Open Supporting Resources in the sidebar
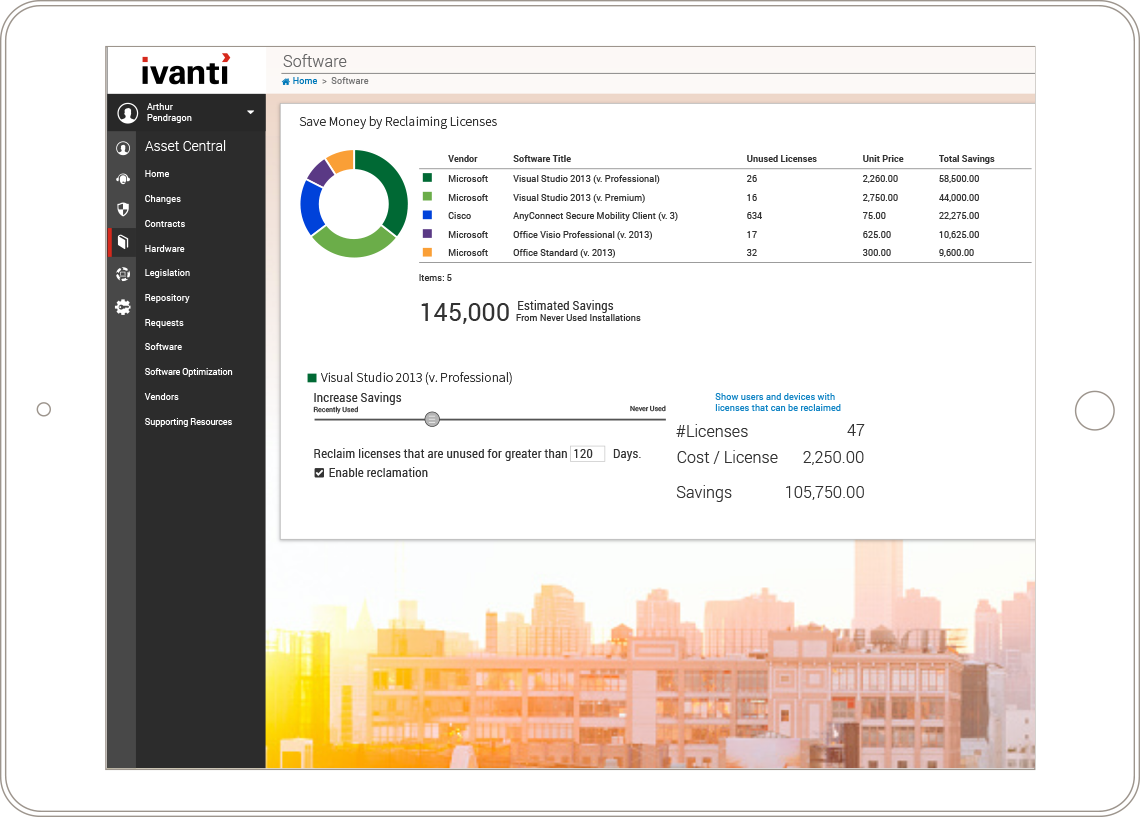Screen dimensions: 1140x817 point(188,422)
